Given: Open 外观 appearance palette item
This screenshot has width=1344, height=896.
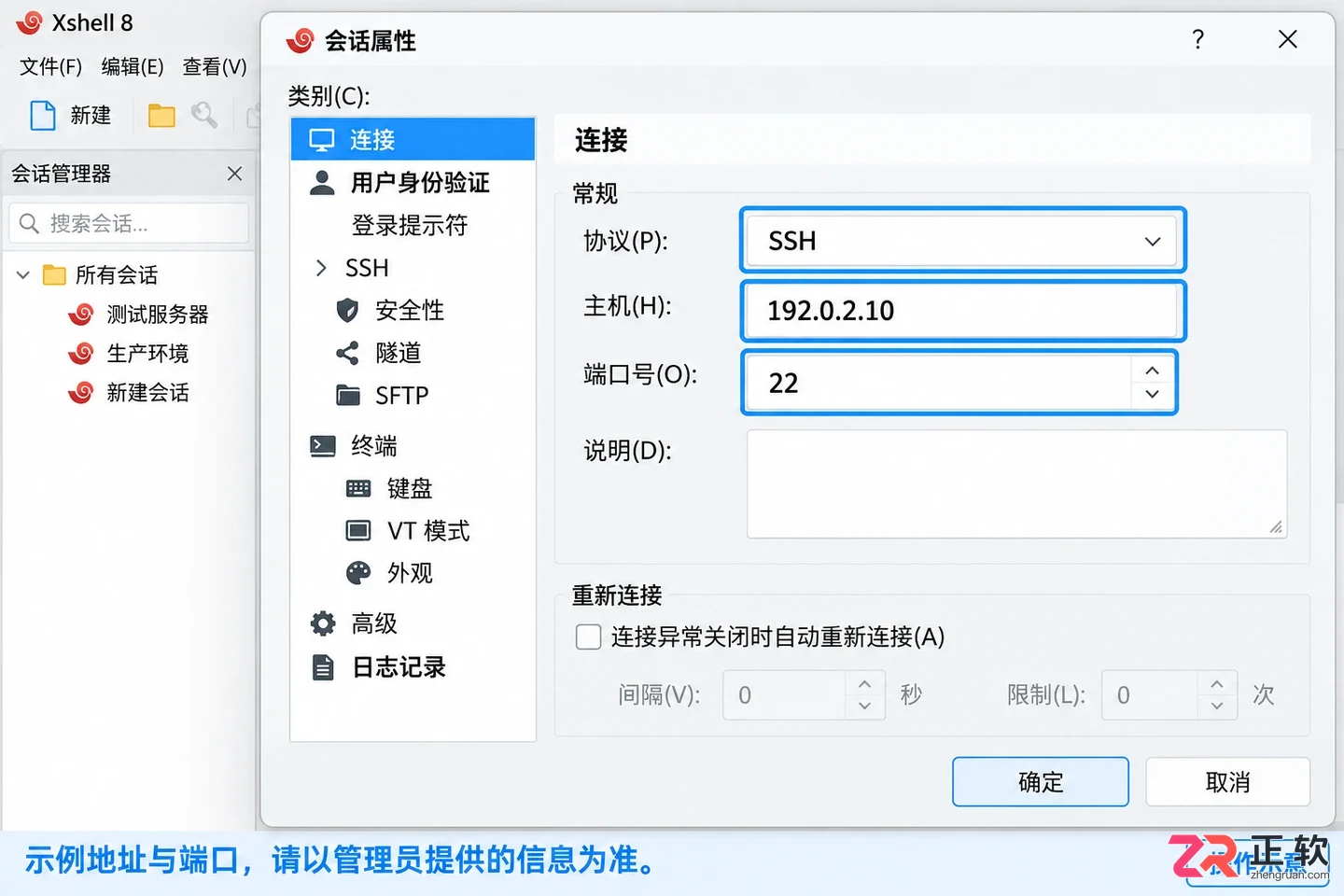Looking at the screenshot, I should coord(389,573).
